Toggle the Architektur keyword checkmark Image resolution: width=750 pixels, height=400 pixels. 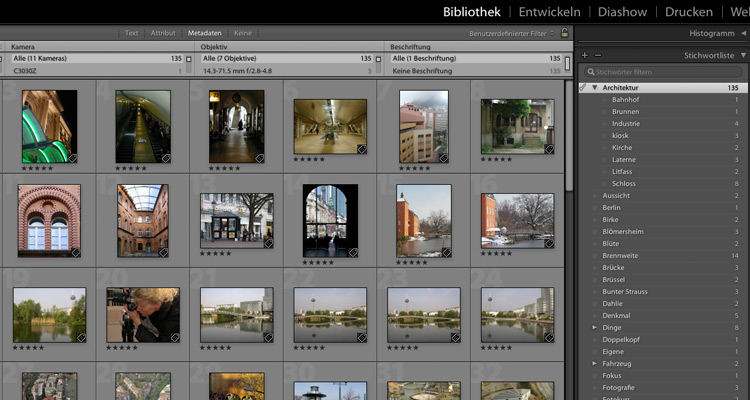(583, 88)
